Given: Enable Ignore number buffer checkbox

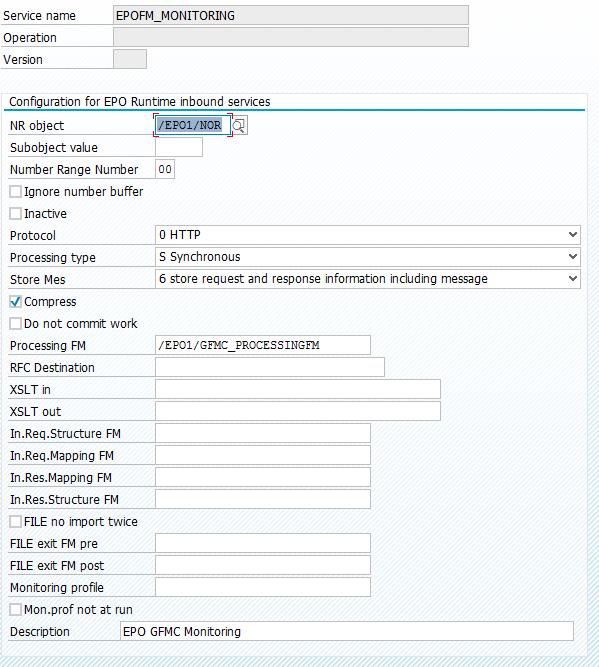Looking at the screenshot, I should 16,191.
